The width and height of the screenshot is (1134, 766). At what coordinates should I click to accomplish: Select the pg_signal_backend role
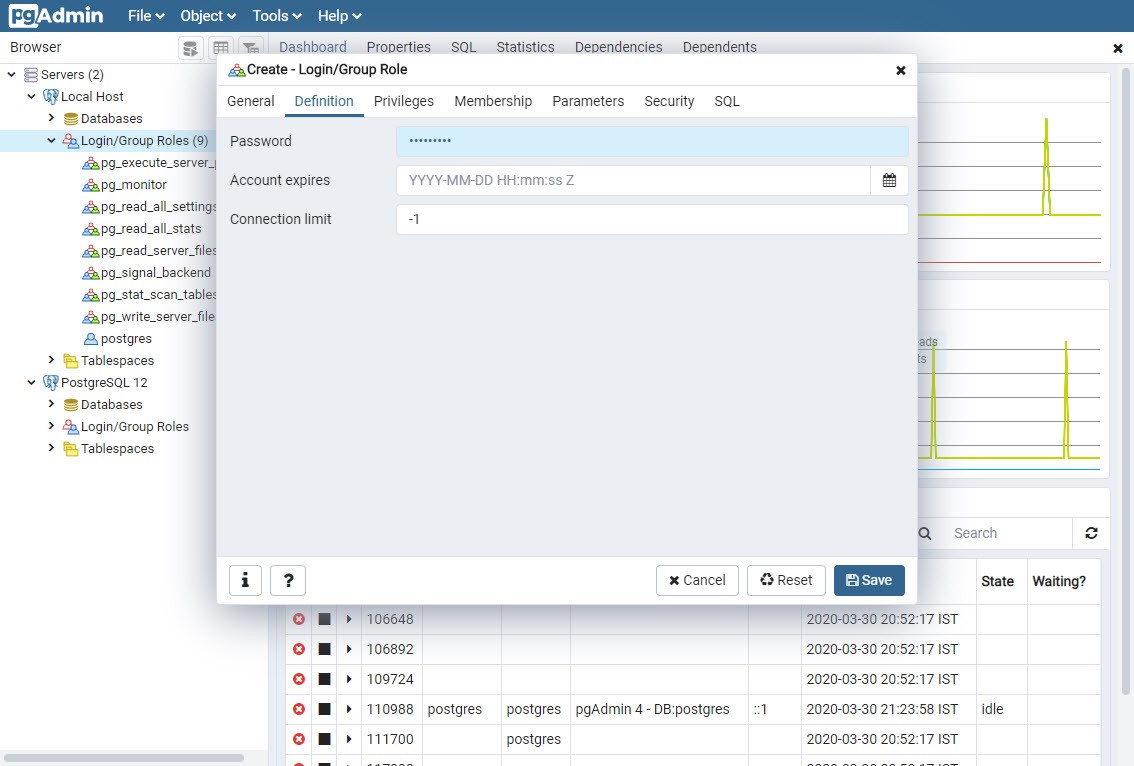tap(156, 273)
